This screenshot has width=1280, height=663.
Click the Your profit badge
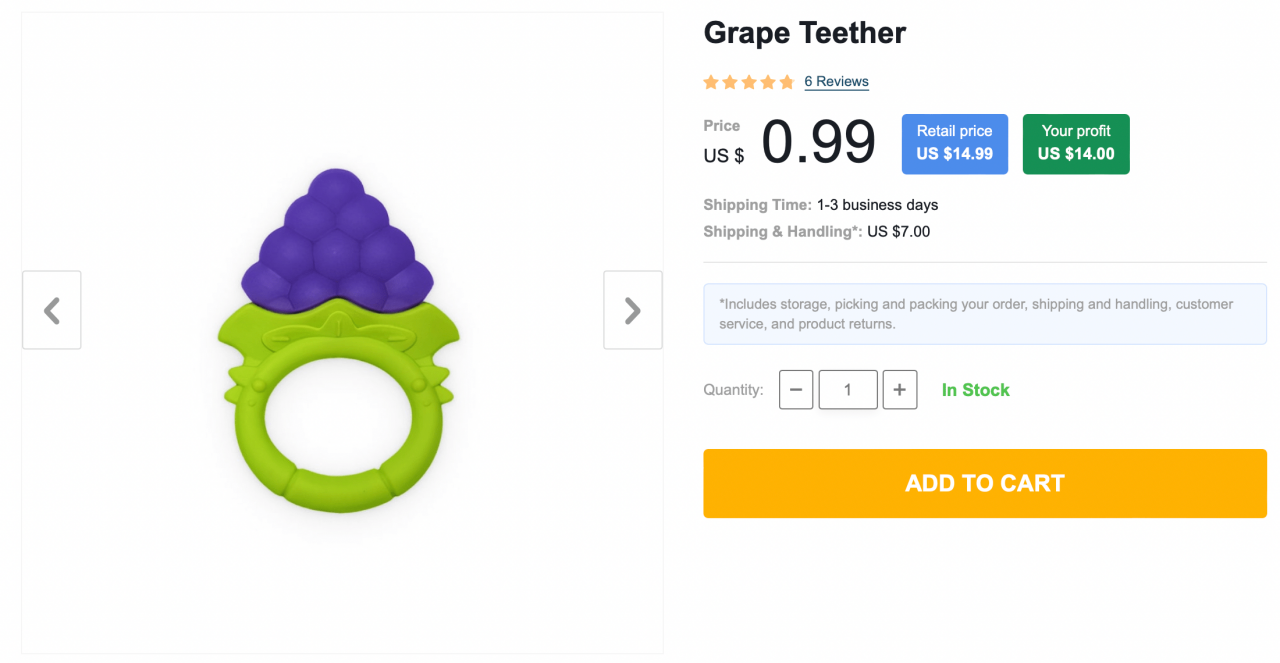[x=1076, y=143]
